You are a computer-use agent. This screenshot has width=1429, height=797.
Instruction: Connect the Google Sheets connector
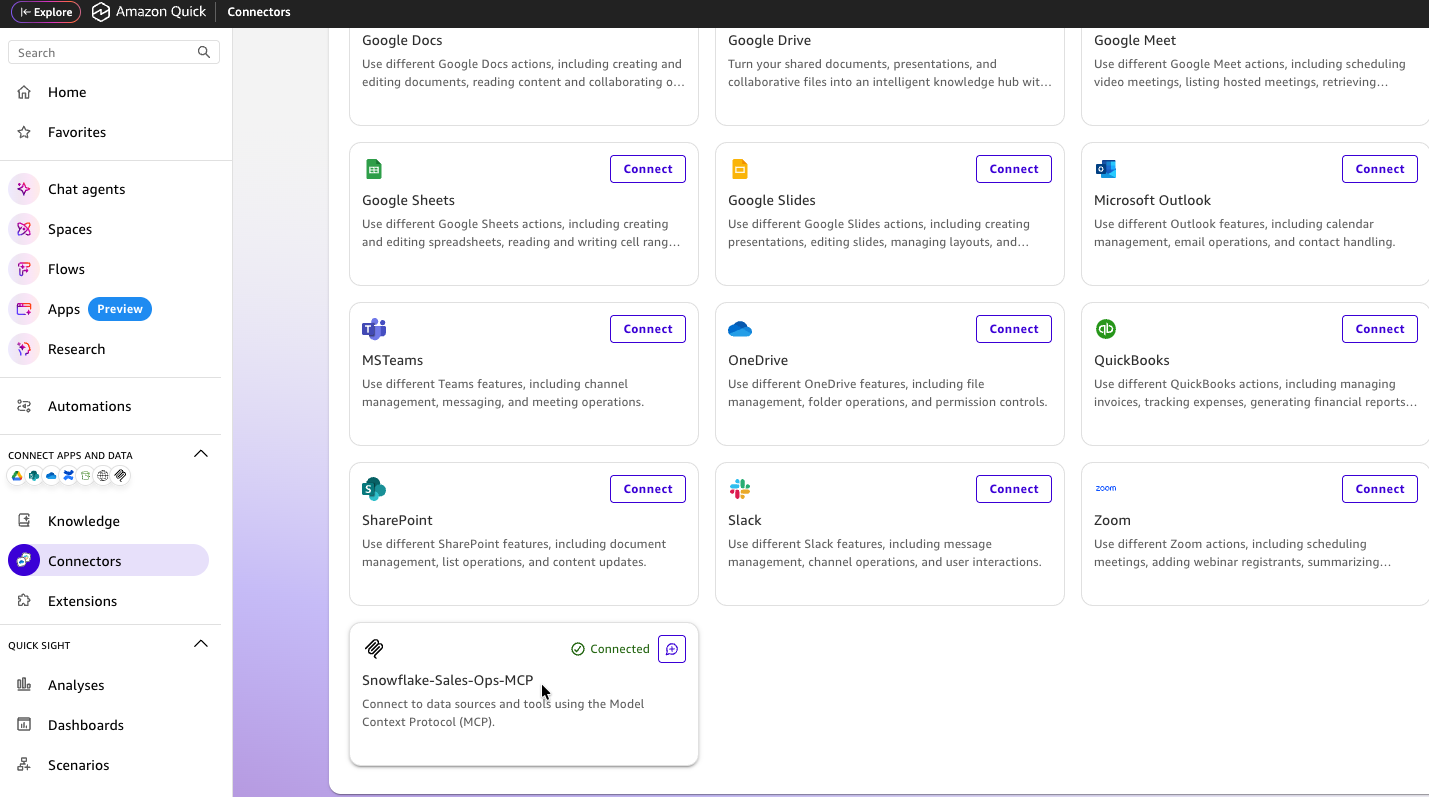coord(648,169)
